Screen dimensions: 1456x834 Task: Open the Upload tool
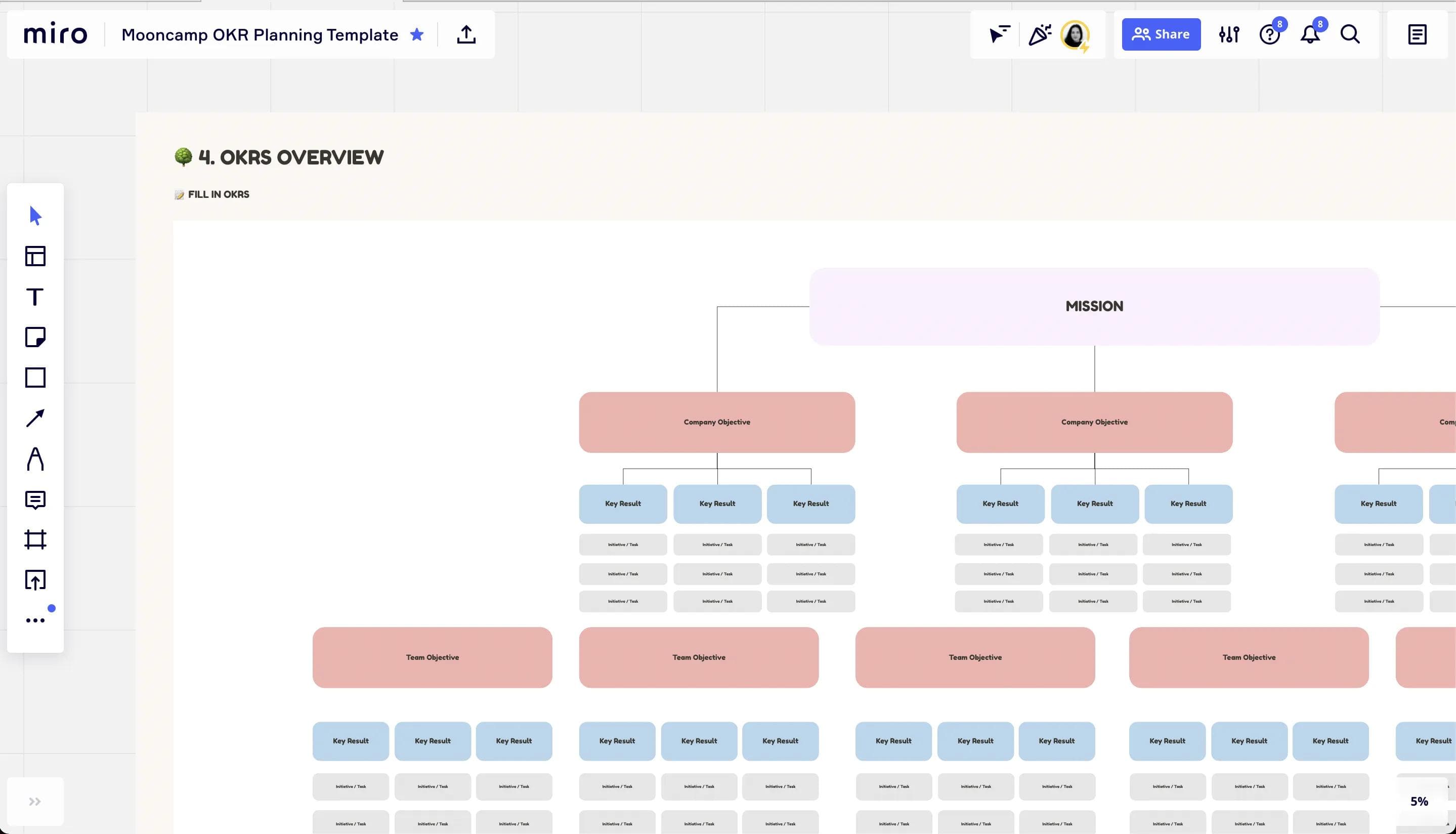tap(35, 579)
